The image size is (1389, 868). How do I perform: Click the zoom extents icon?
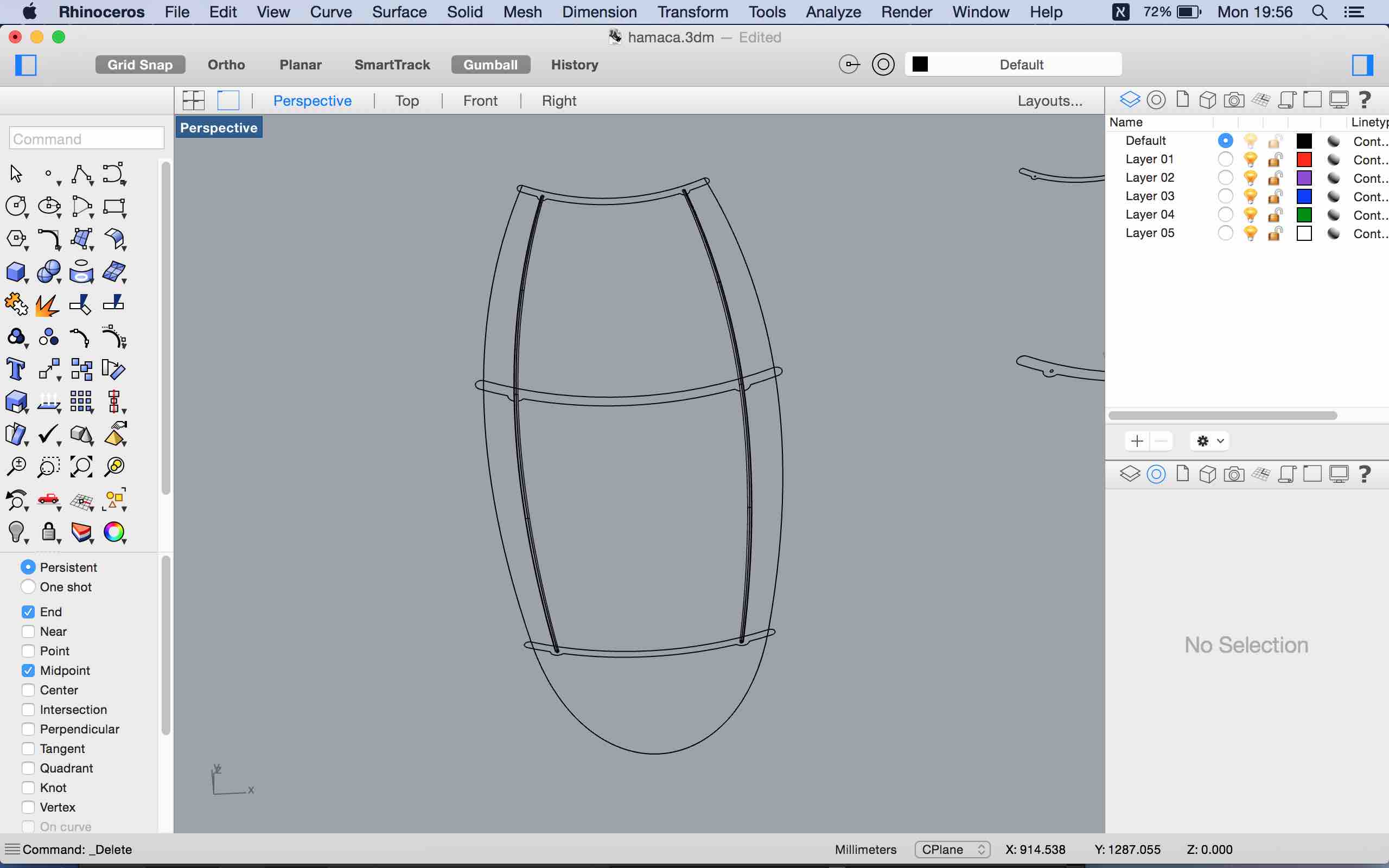tap(81, 466)
